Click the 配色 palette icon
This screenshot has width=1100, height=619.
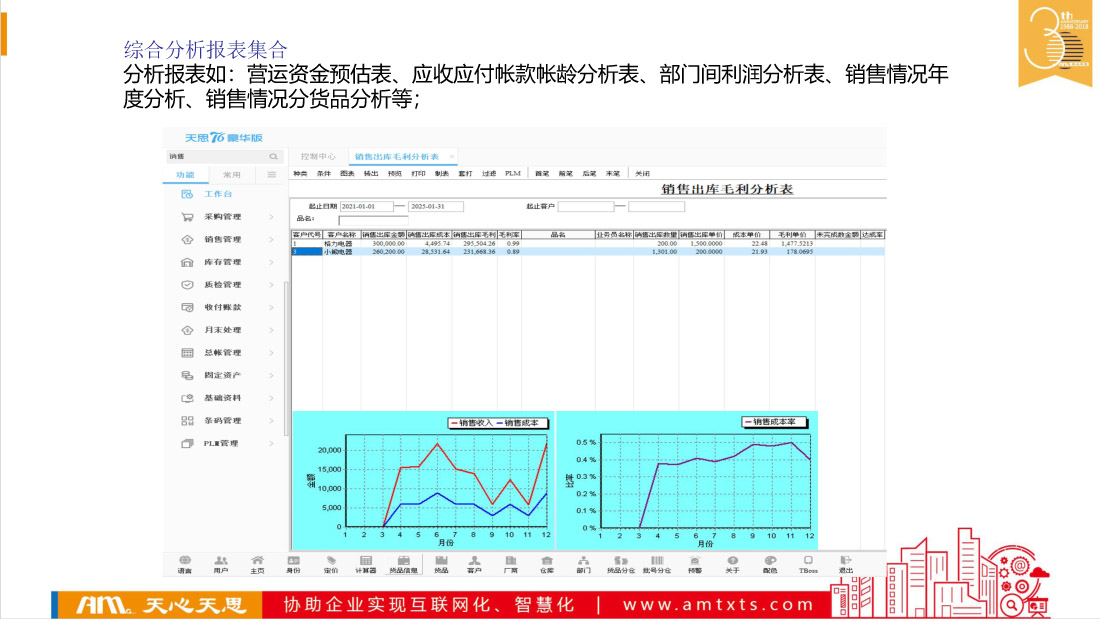[769, 561]
